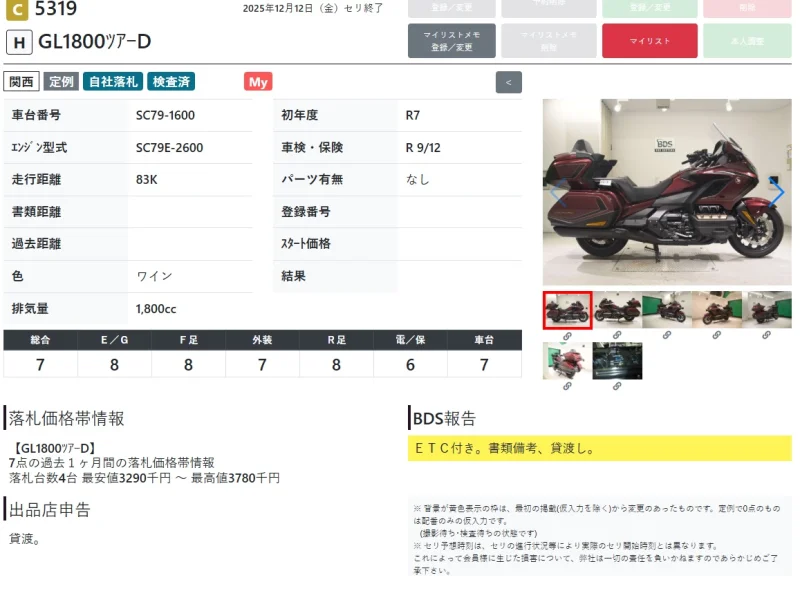Click the 電/保 score value 6

(x=410, y=365)
